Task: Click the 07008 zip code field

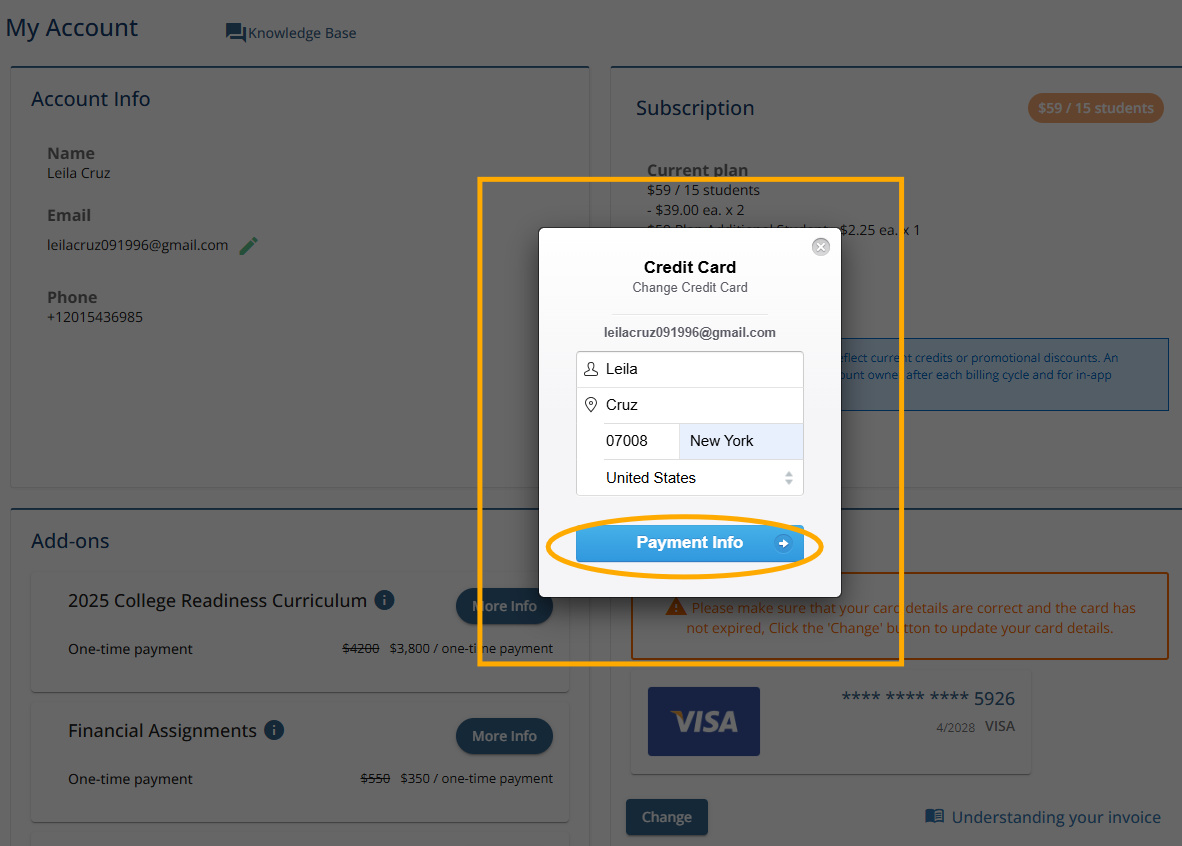Action: pyautogui.click(x=641, y=441)
